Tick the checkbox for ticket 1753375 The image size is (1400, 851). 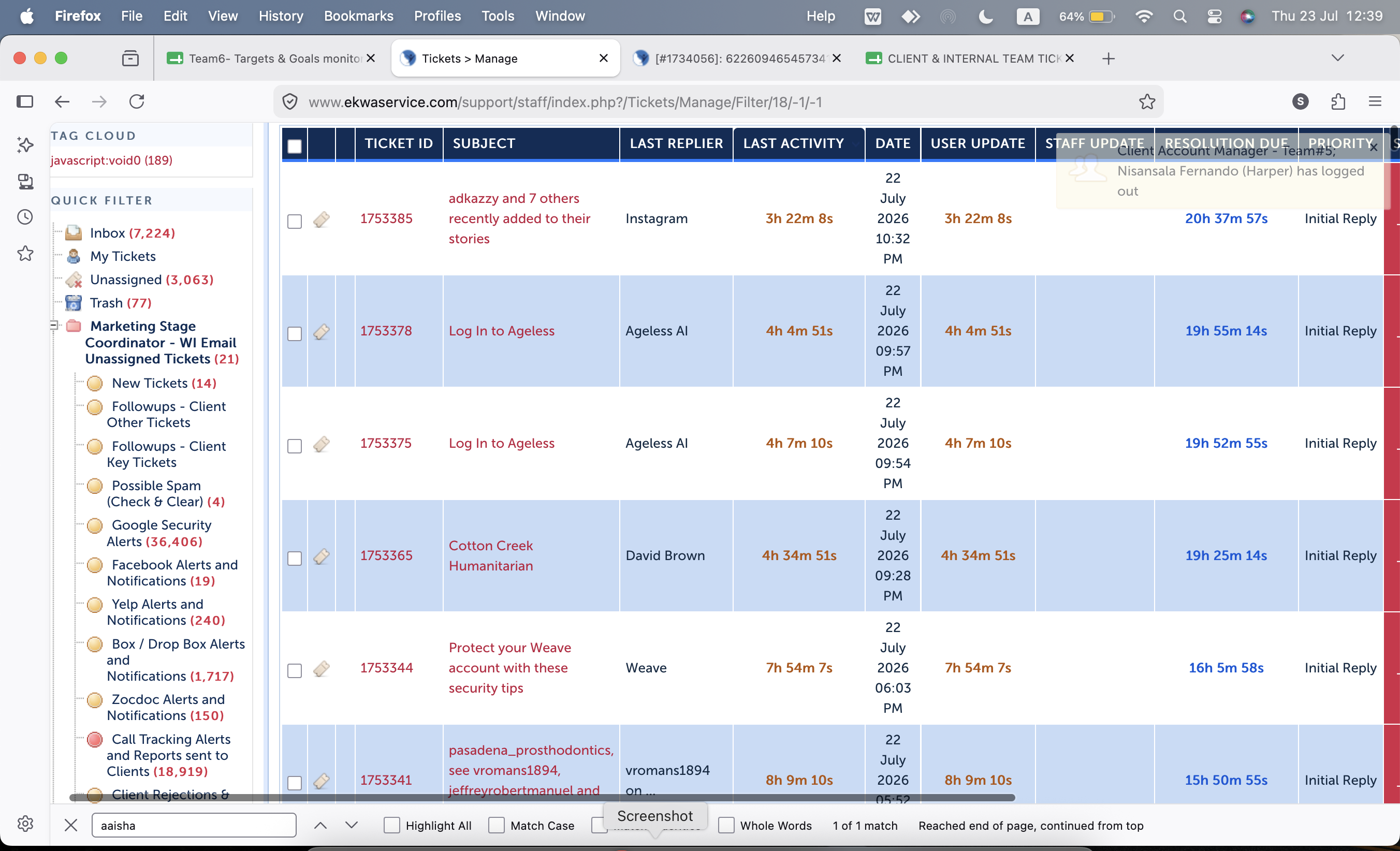pyautogui.click(x=294, y=446)
